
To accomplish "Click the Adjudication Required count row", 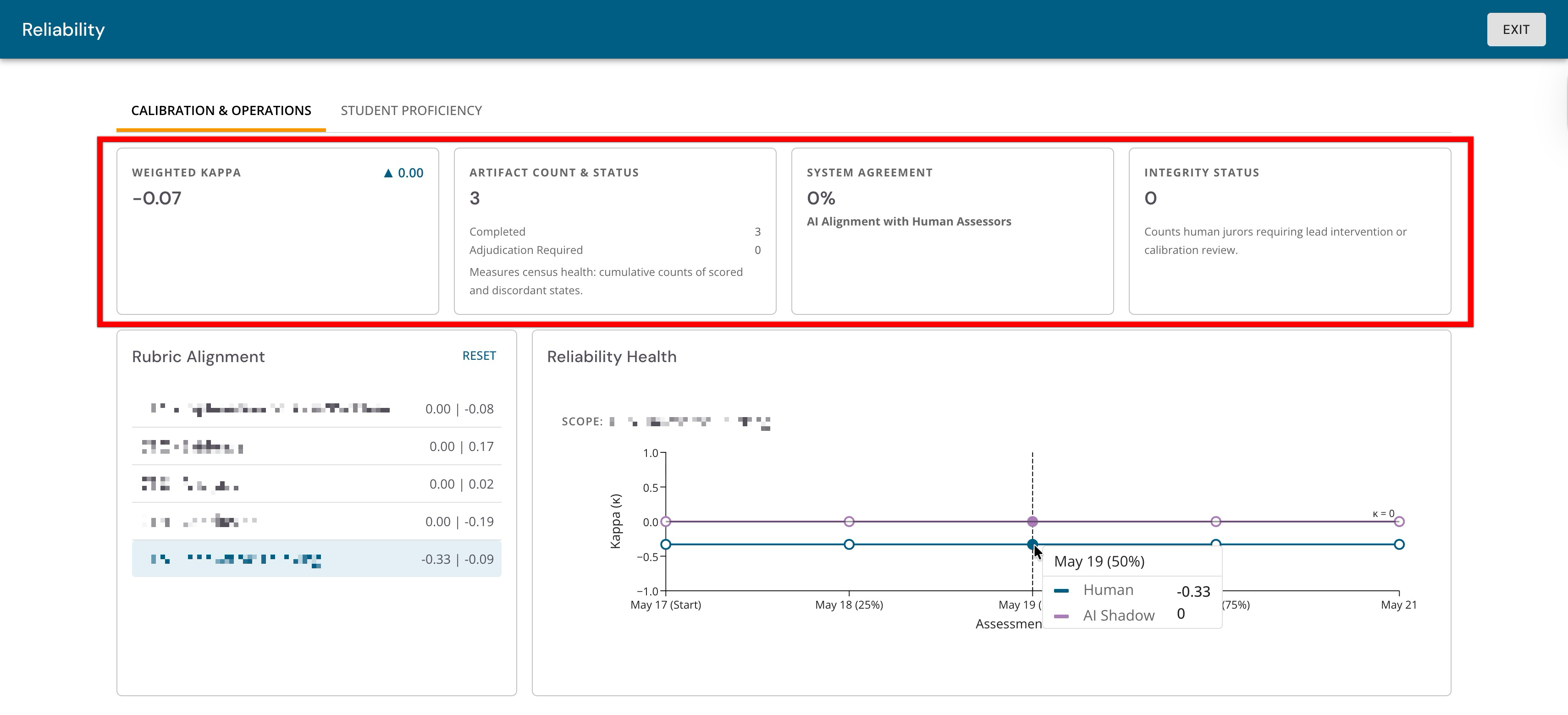I will [x=615, y=250].
